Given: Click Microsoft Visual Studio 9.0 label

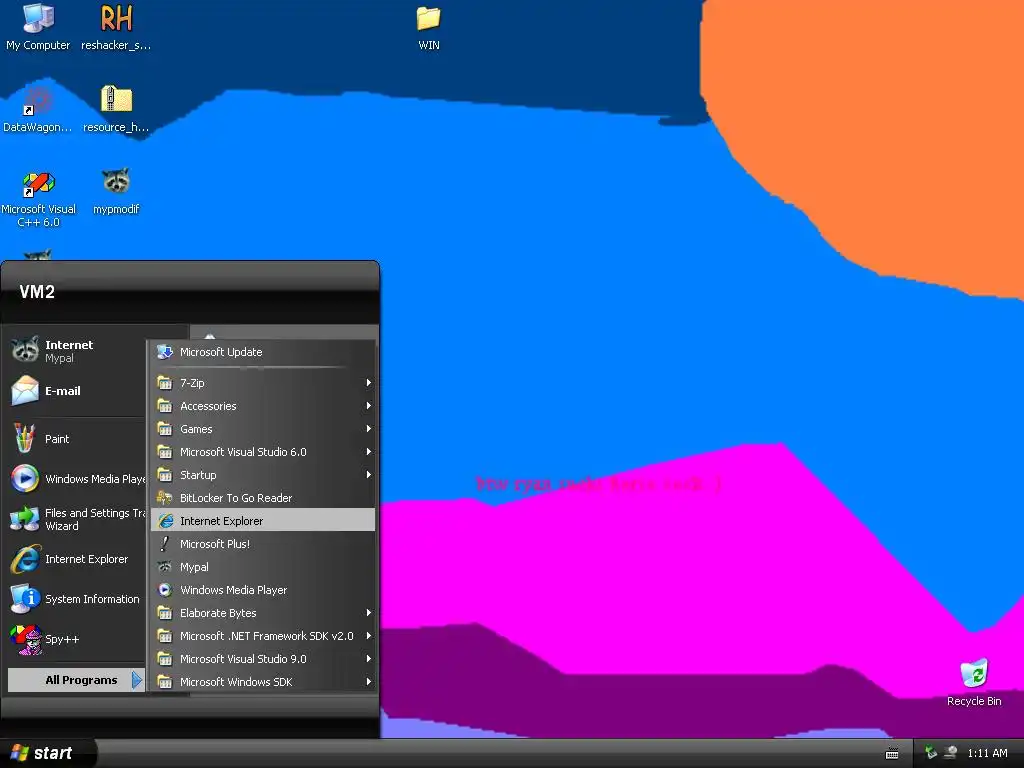Looking at the screenshot, I should pyautogui.click(x=243, y=658).
